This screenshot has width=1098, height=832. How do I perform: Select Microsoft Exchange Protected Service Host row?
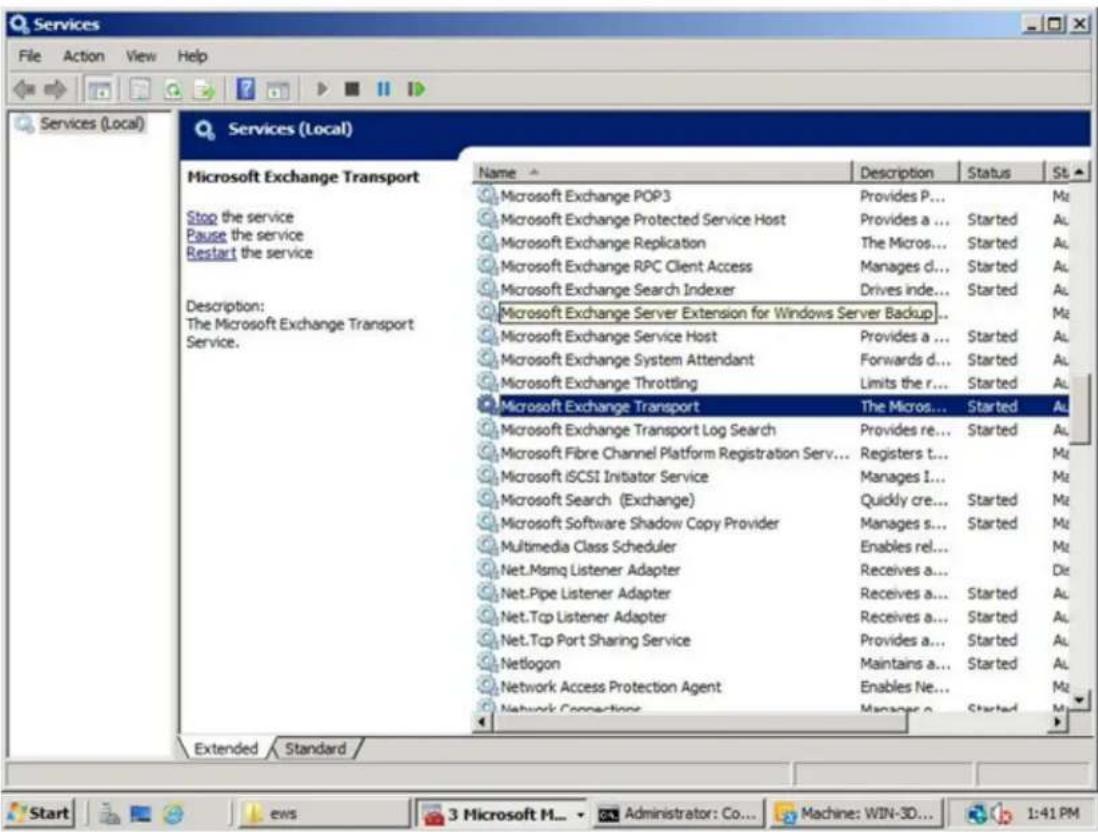point(772,219)
